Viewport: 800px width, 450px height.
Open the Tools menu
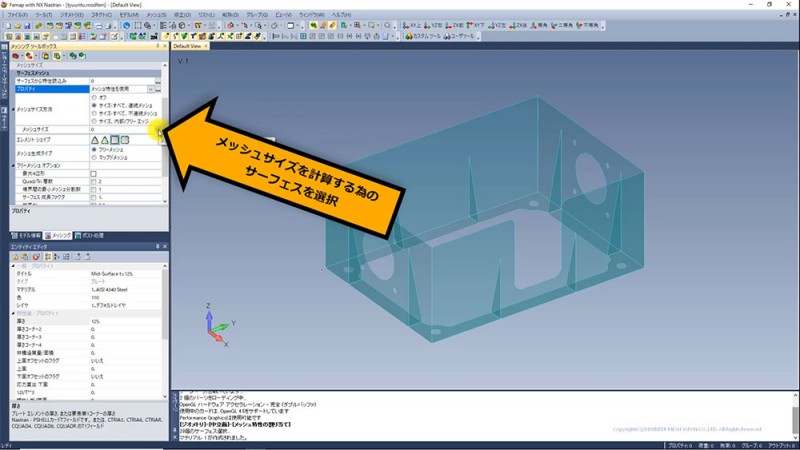[43, 15]
